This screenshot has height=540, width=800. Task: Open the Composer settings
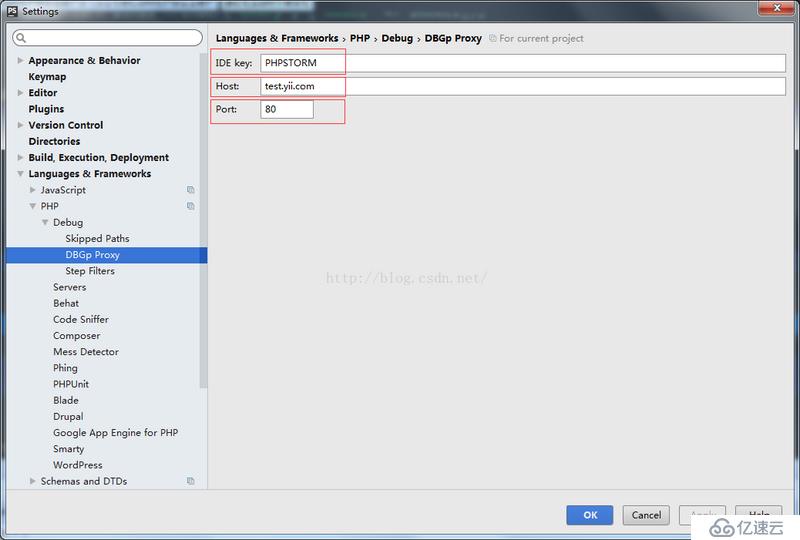click(77, 336)
